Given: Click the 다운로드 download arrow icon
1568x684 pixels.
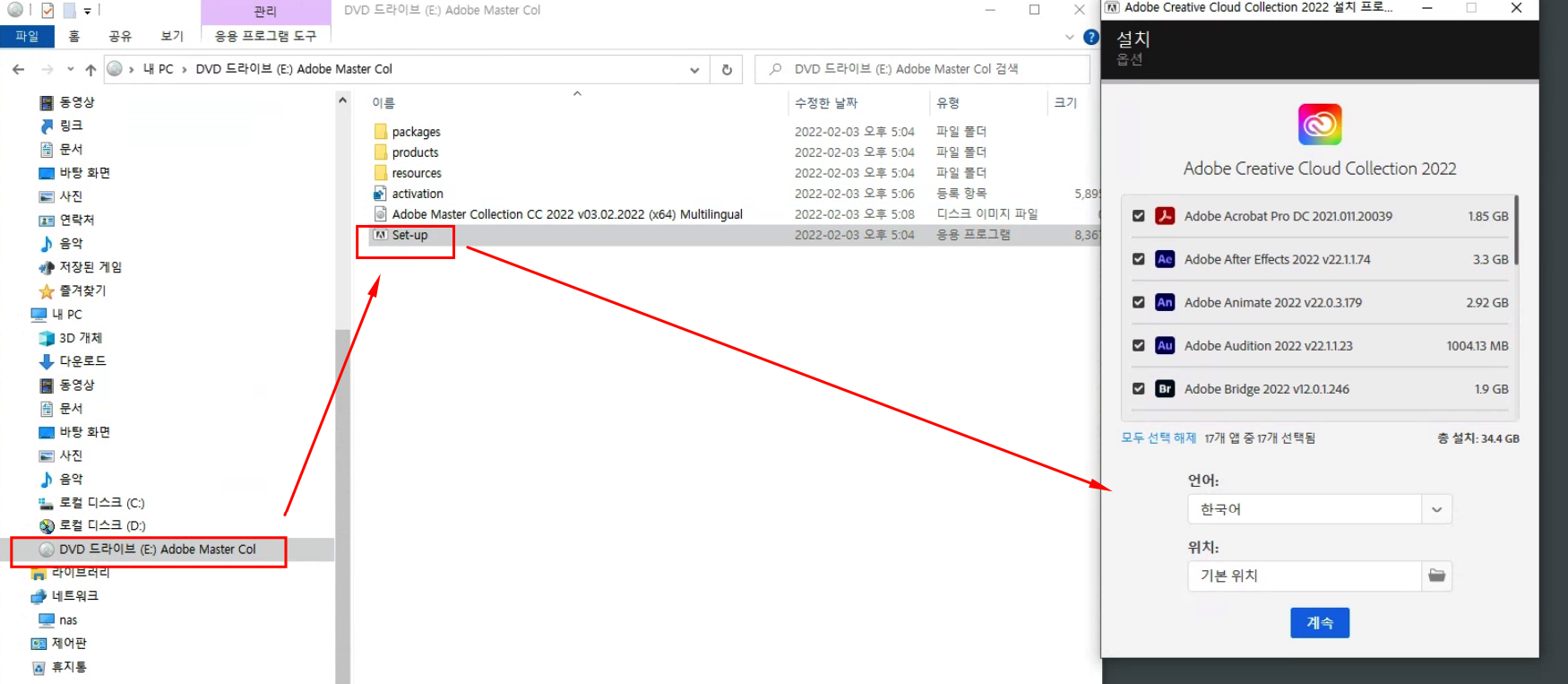Looking at the screenshot, I should tap(47, 361).
